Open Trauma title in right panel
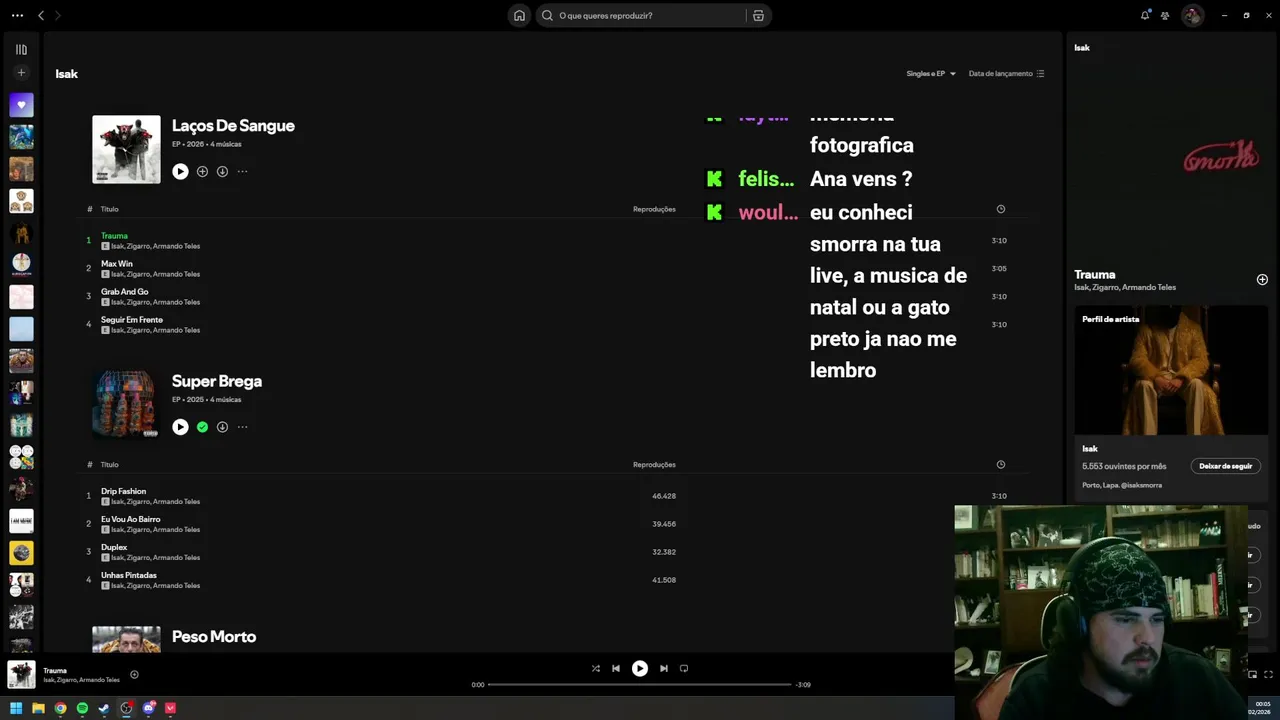Image resolution: width=1280 pixels, height=720 pixels. (x=1095, y=274)
